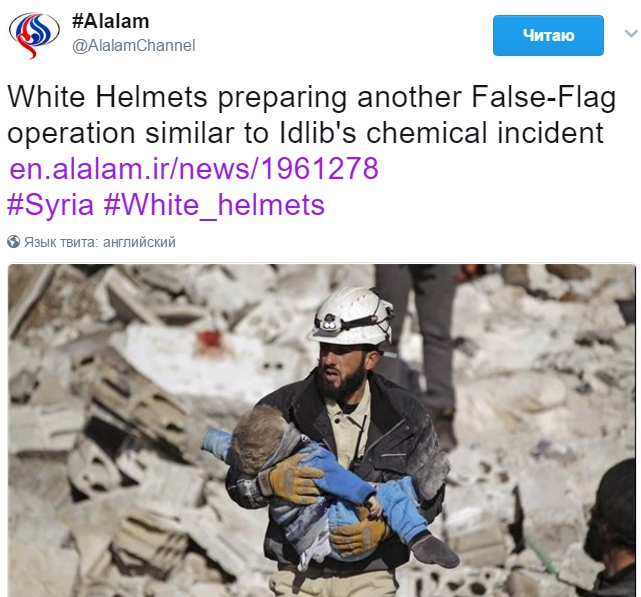This screenshot has width=641, height=597.
Task: Click the globe icon beside tweet language
Action: click(x=13, y=242)
